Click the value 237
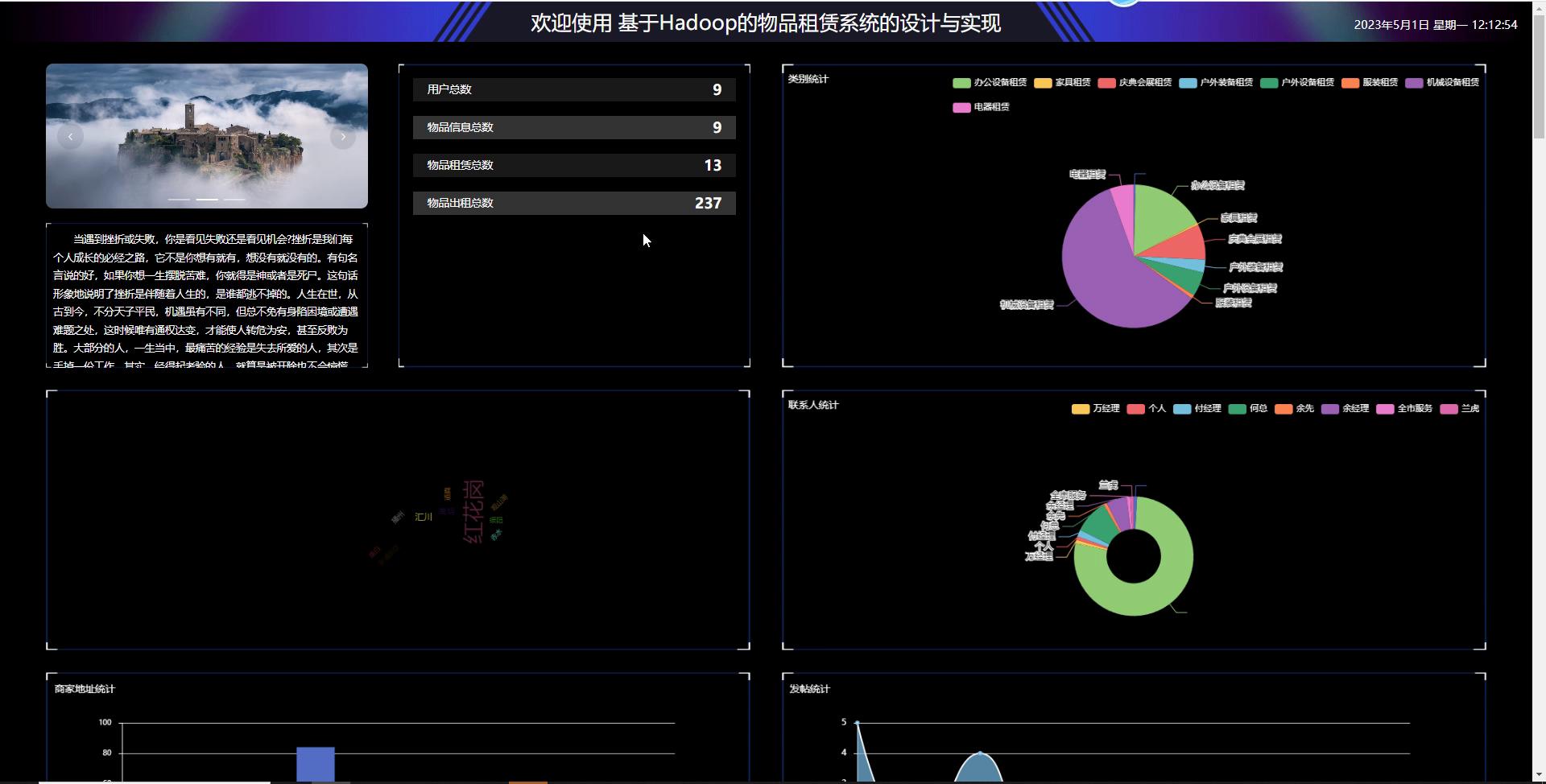 pyautogui.click(x=708, y=203)
